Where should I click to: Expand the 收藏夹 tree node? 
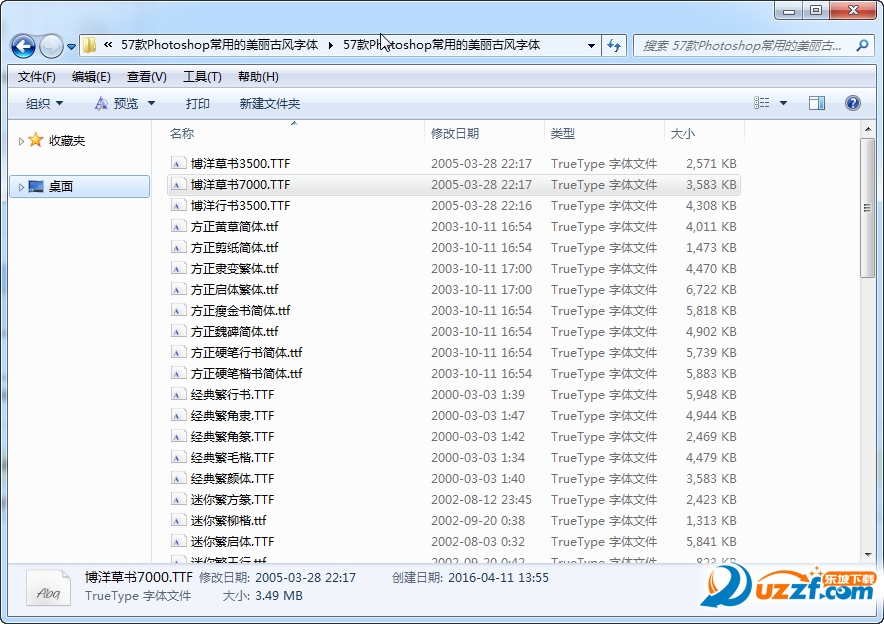pyautogui.click(x=21, y=141)
